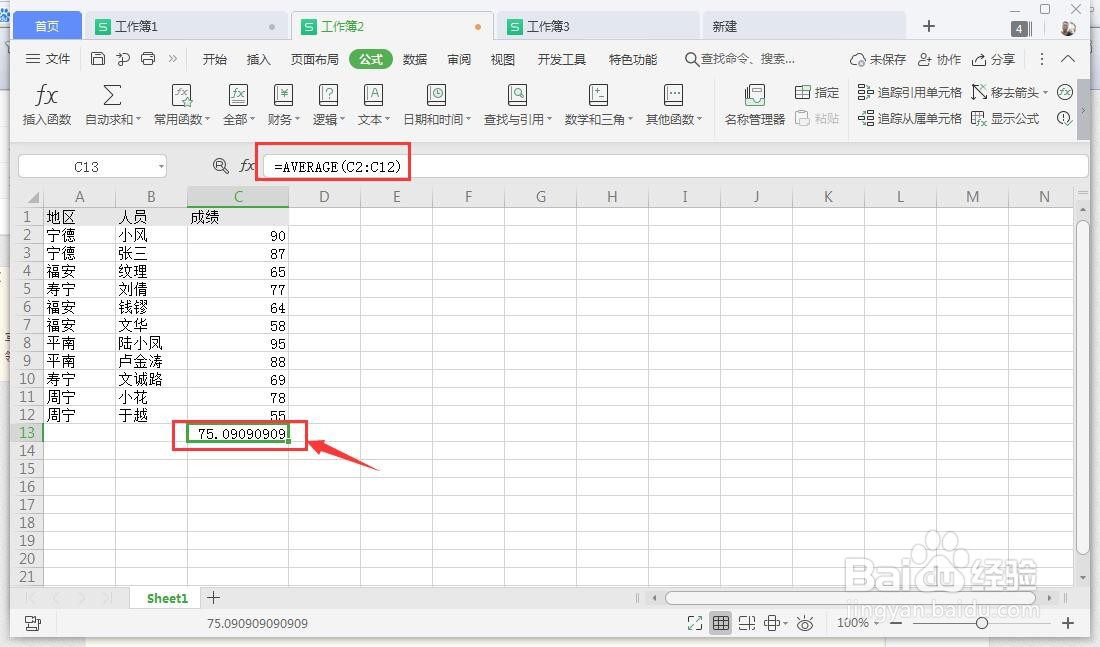The height and width of the screenshot is (647, 1100).
Task: Open the date and time functions icon
Action: click(436, 95)
